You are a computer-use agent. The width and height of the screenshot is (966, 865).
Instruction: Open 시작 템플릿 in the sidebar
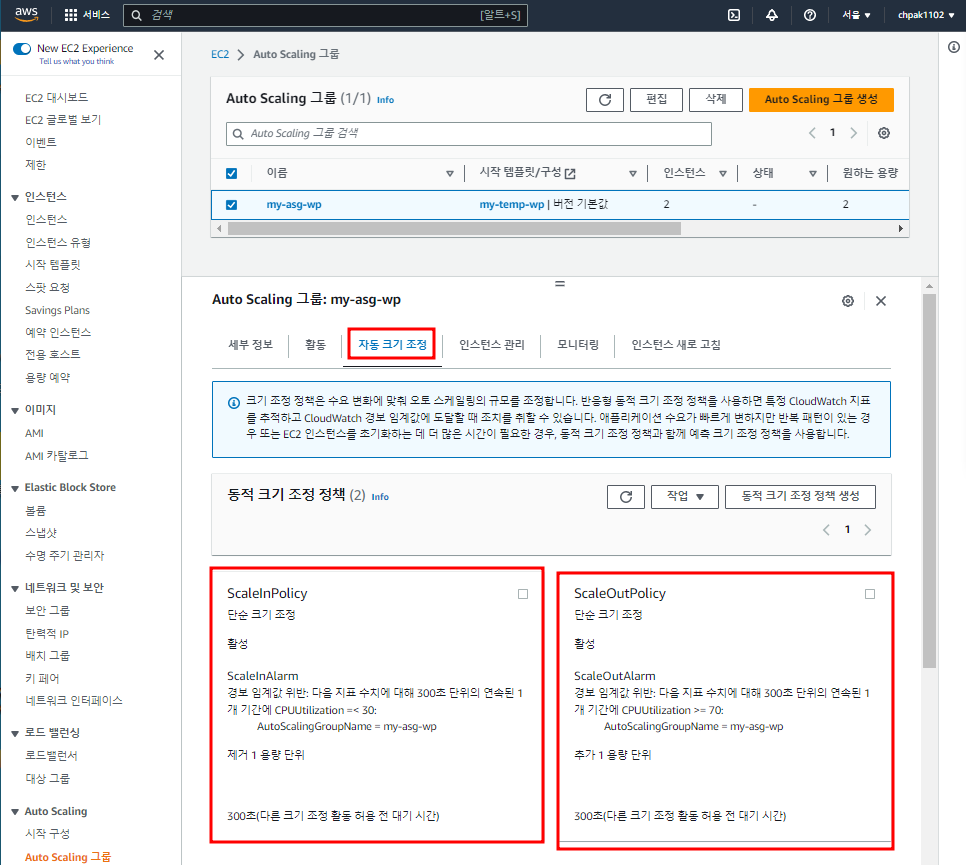tap(53, 265)
